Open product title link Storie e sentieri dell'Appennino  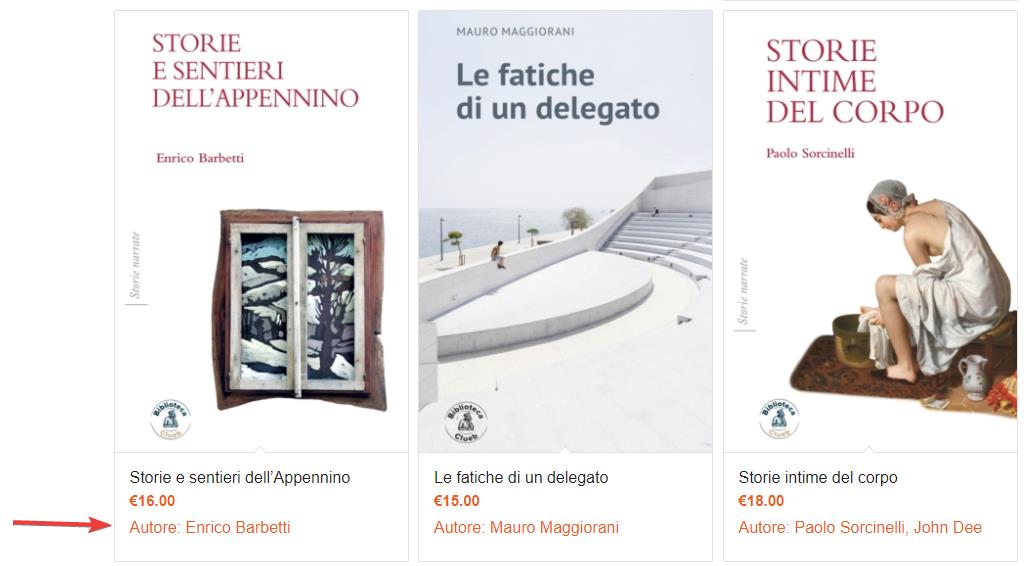pyautogui.click(x=239, y=477)
